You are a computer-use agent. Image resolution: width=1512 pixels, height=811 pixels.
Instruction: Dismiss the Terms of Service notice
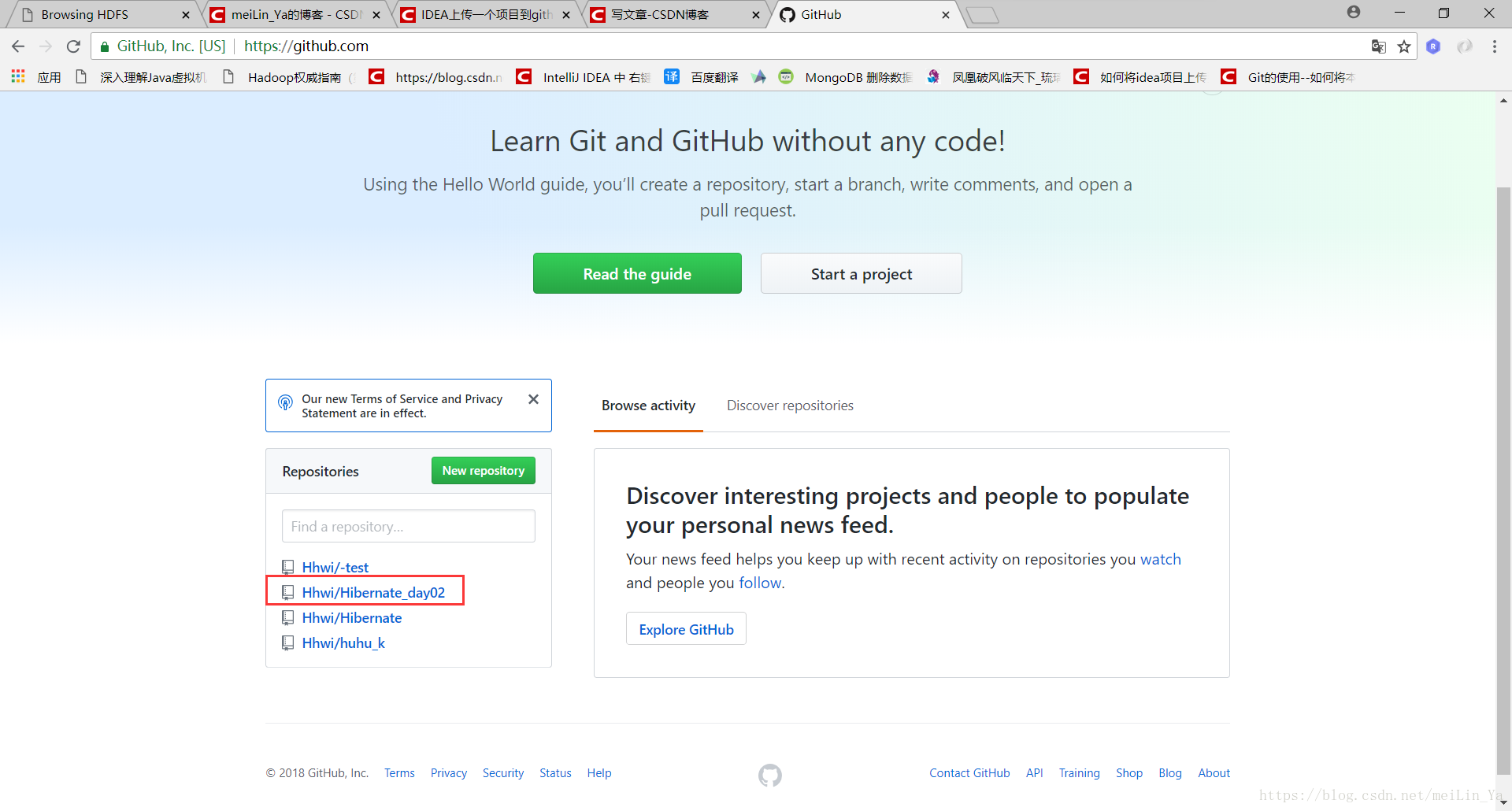(533, 399)
